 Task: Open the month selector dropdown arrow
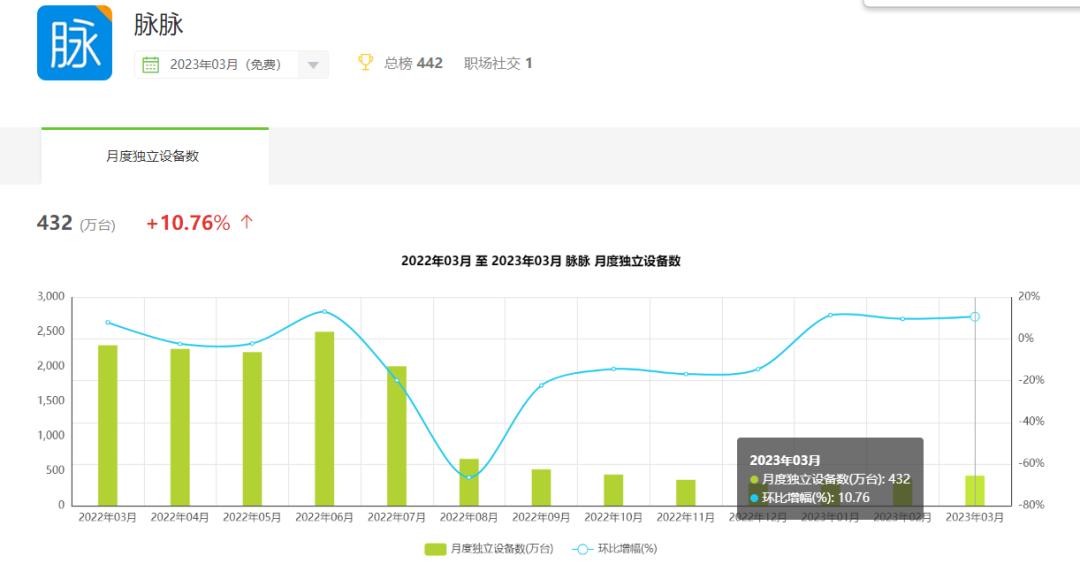coord(312,62)
